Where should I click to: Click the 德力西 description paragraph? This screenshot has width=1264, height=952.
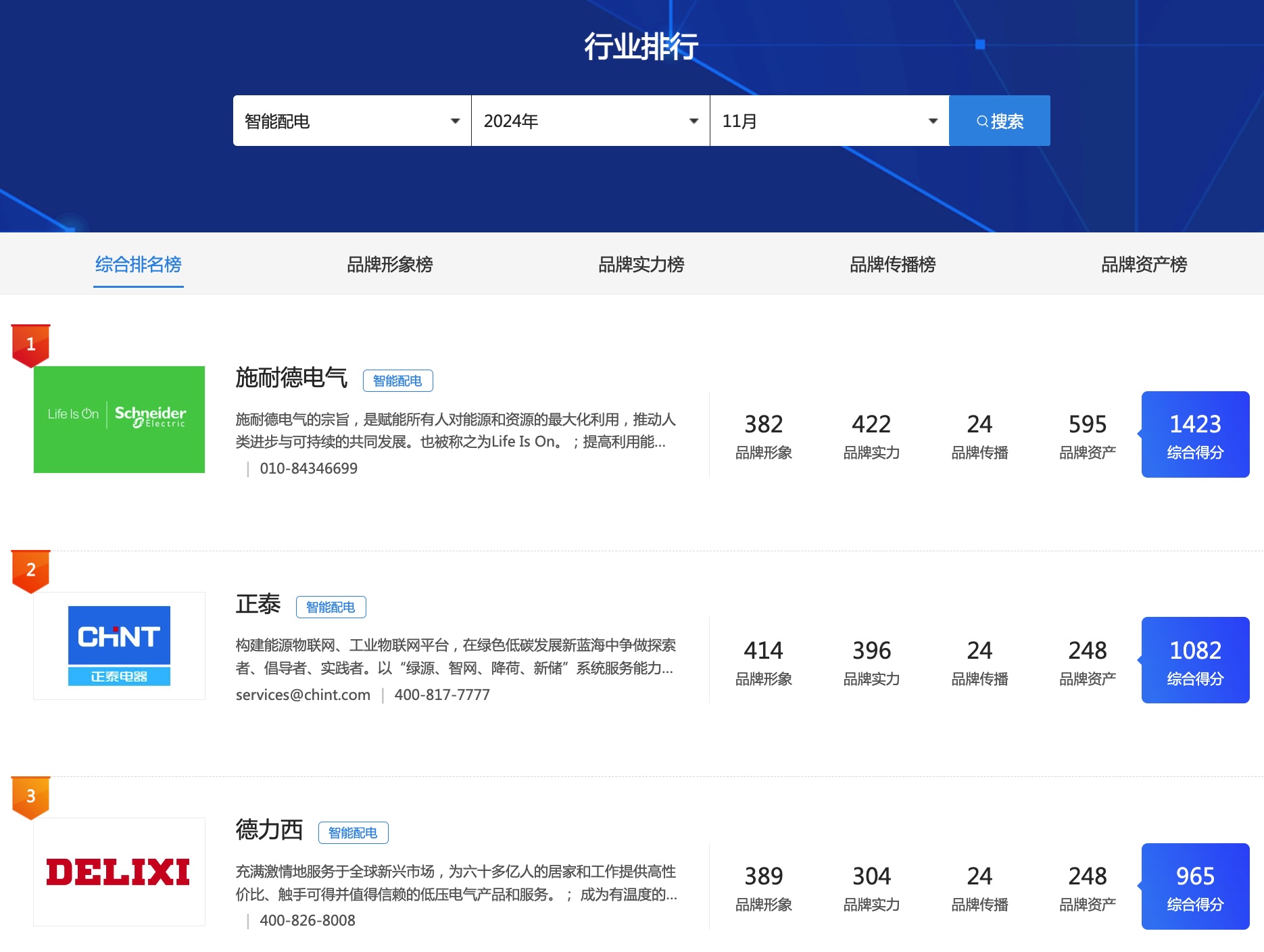coord(456,882)
